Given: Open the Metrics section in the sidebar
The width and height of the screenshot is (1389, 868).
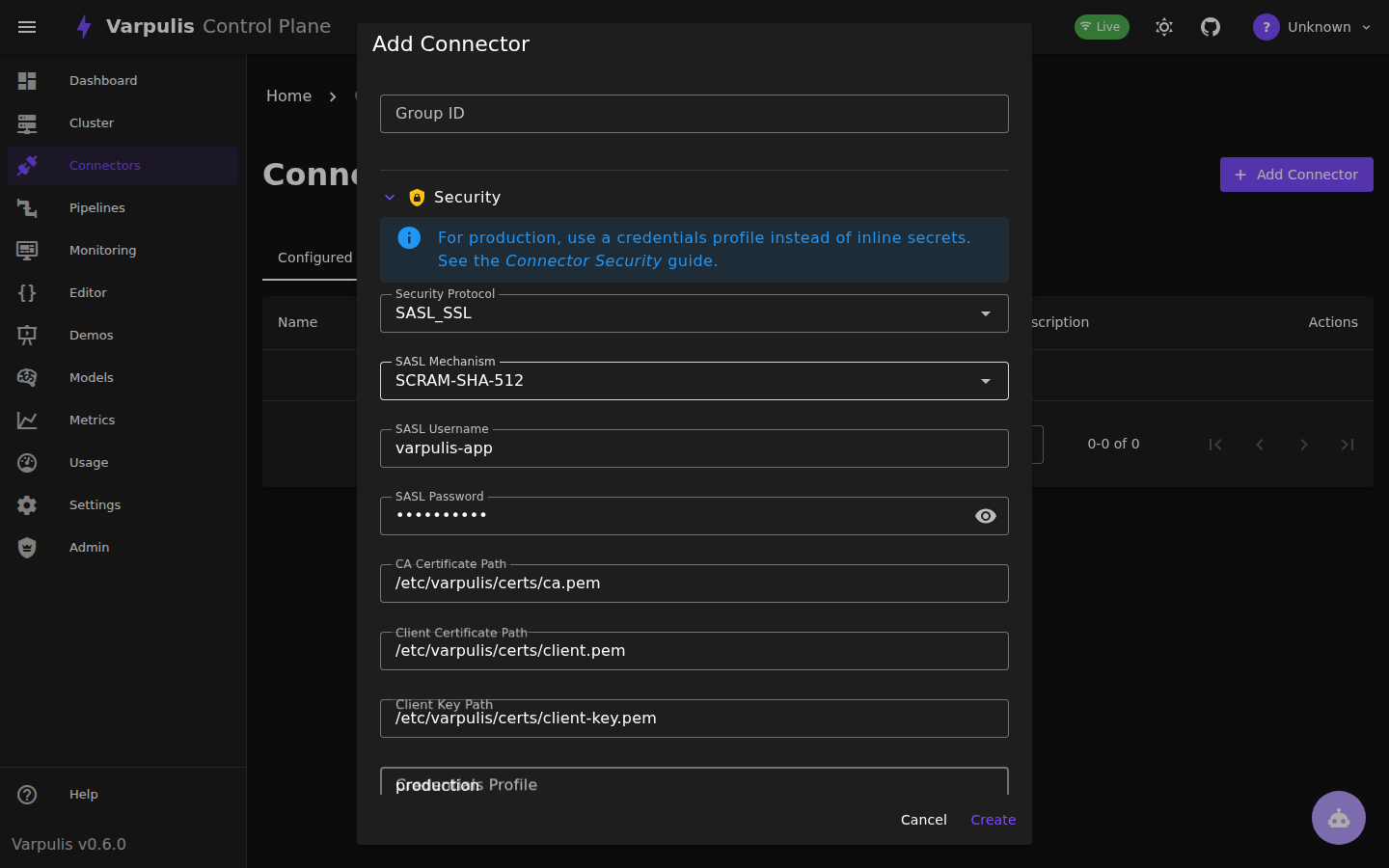Looking at the screenshot, I should [x=92, y=420].
